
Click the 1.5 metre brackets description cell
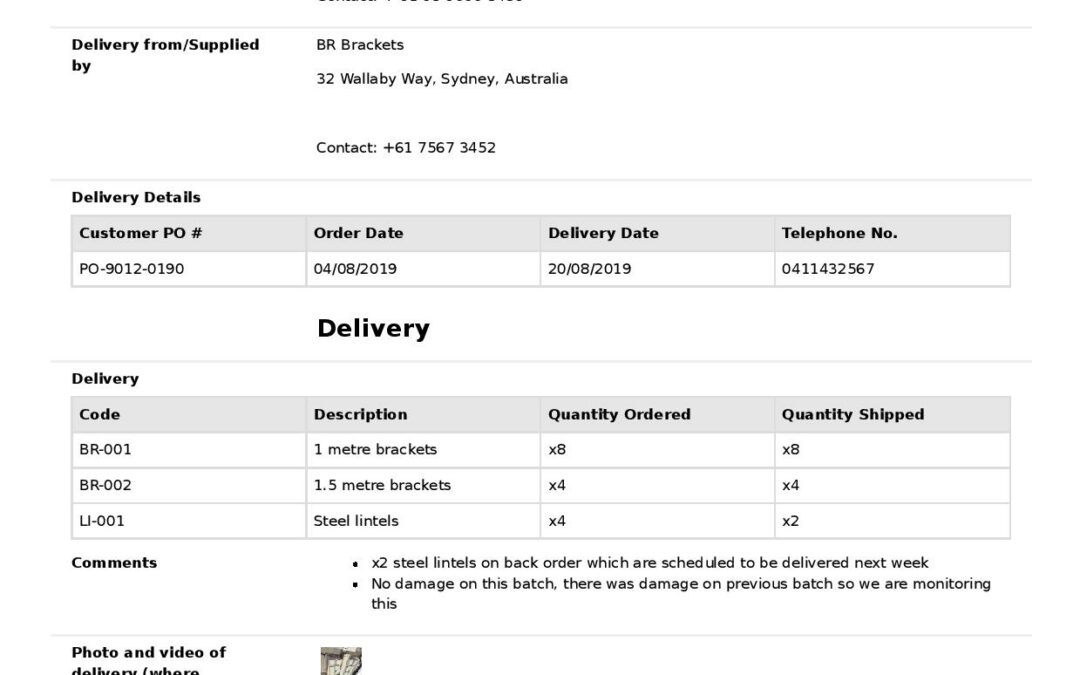pos(382,486)
